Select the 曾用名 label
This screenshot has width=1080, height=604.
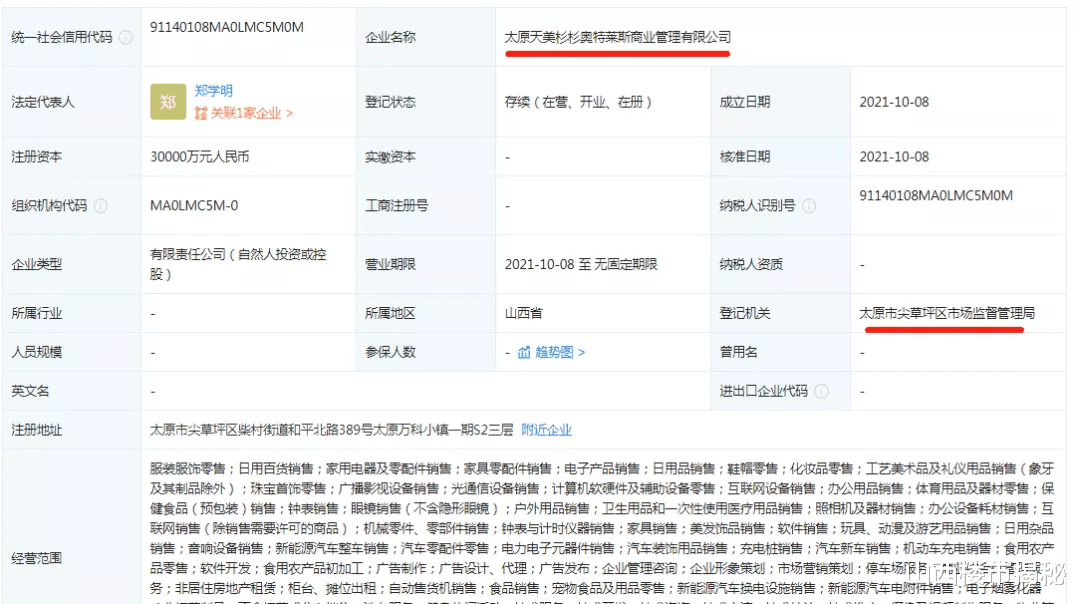738,352
